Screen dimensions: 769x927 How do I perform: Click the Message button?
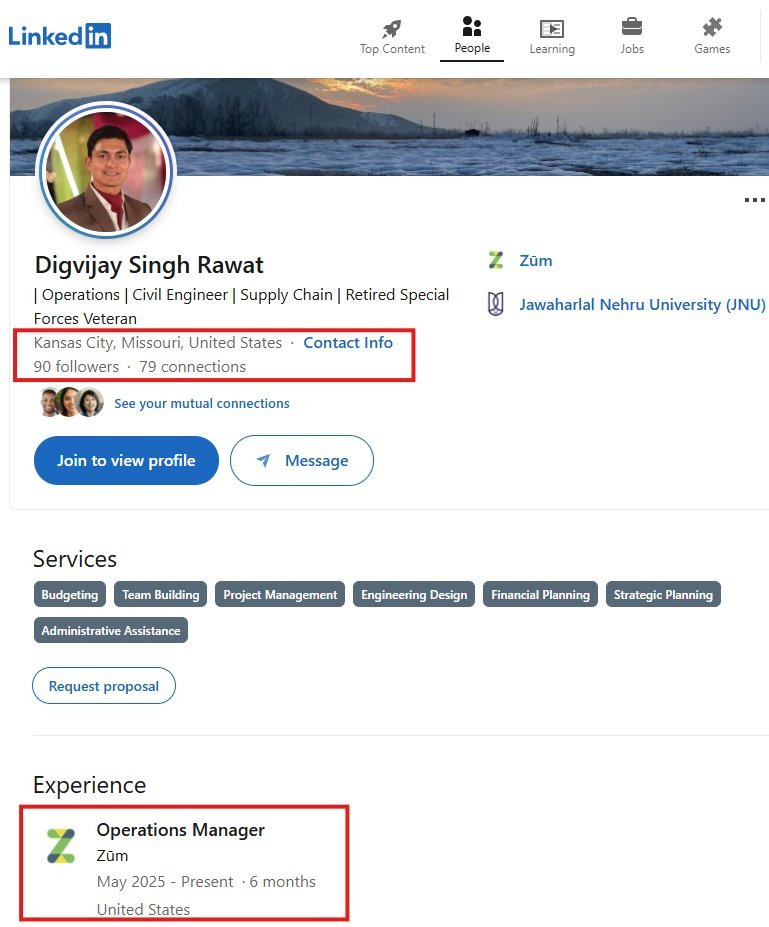(301, 461)
